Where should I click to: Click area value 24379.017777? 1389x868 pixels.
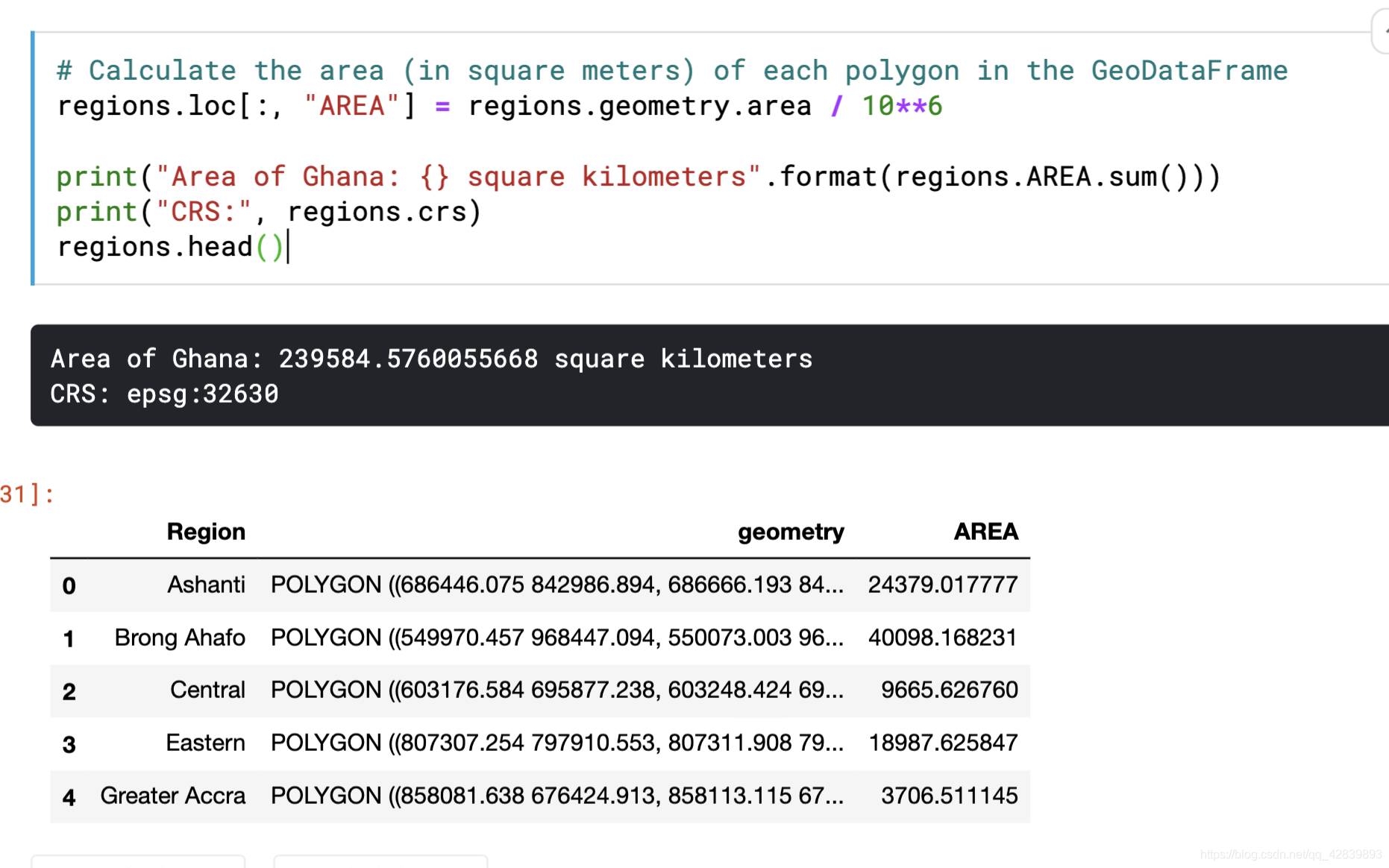[x=943, y=585]
